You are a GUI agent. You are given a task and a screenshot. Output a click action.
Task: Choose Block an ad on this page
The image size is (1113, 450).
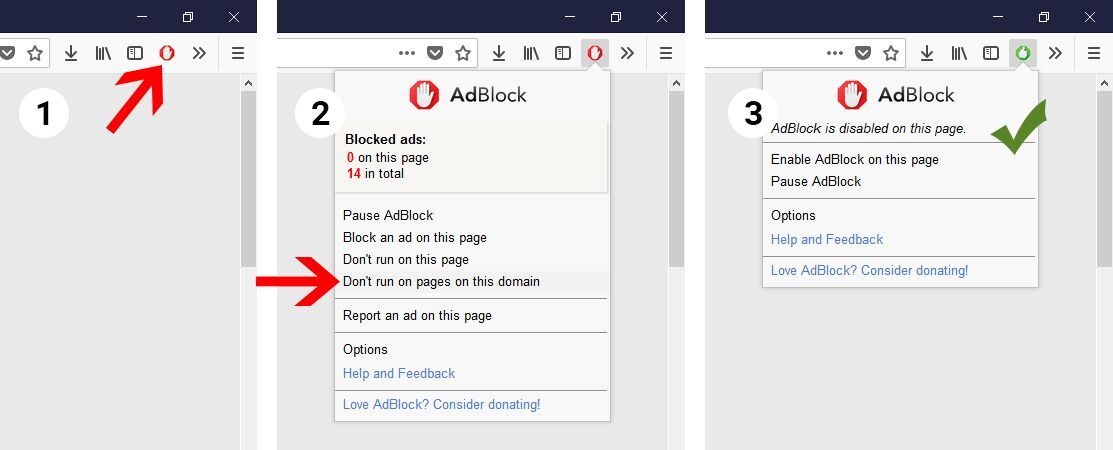(415, 237)
